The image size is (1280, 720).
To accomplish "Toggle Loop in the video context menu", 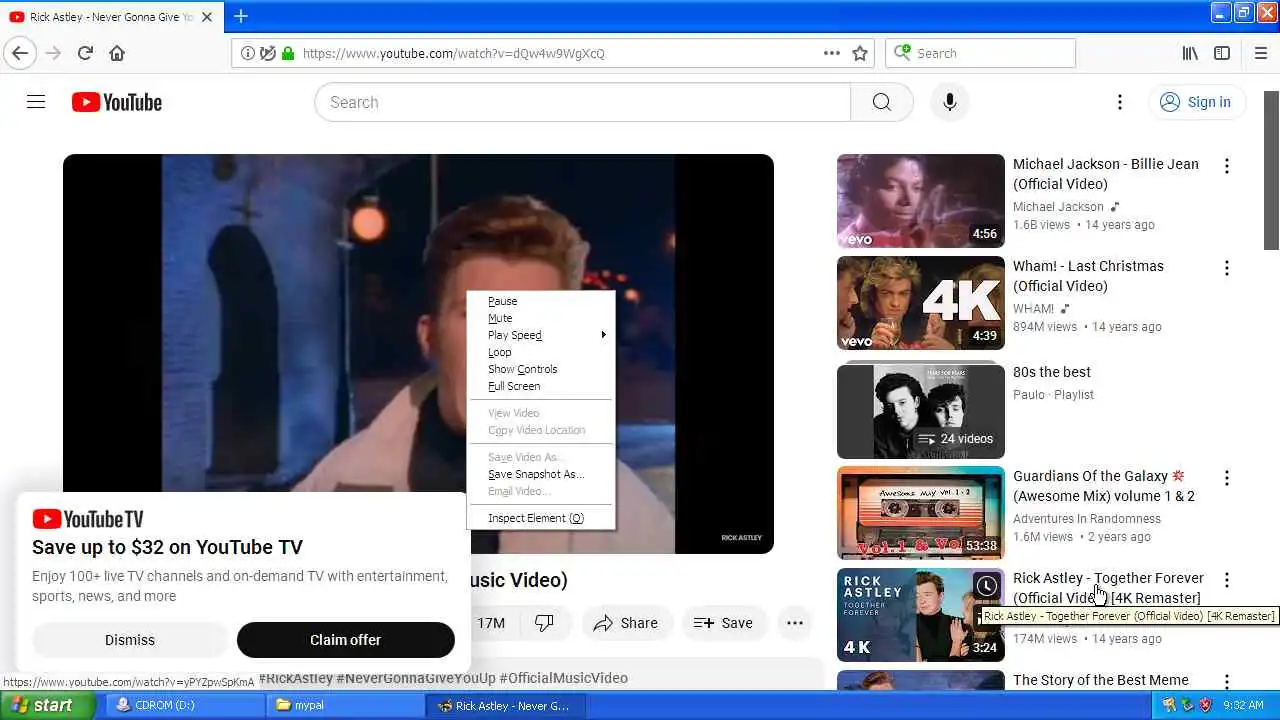I will click(x=541, y=352).
